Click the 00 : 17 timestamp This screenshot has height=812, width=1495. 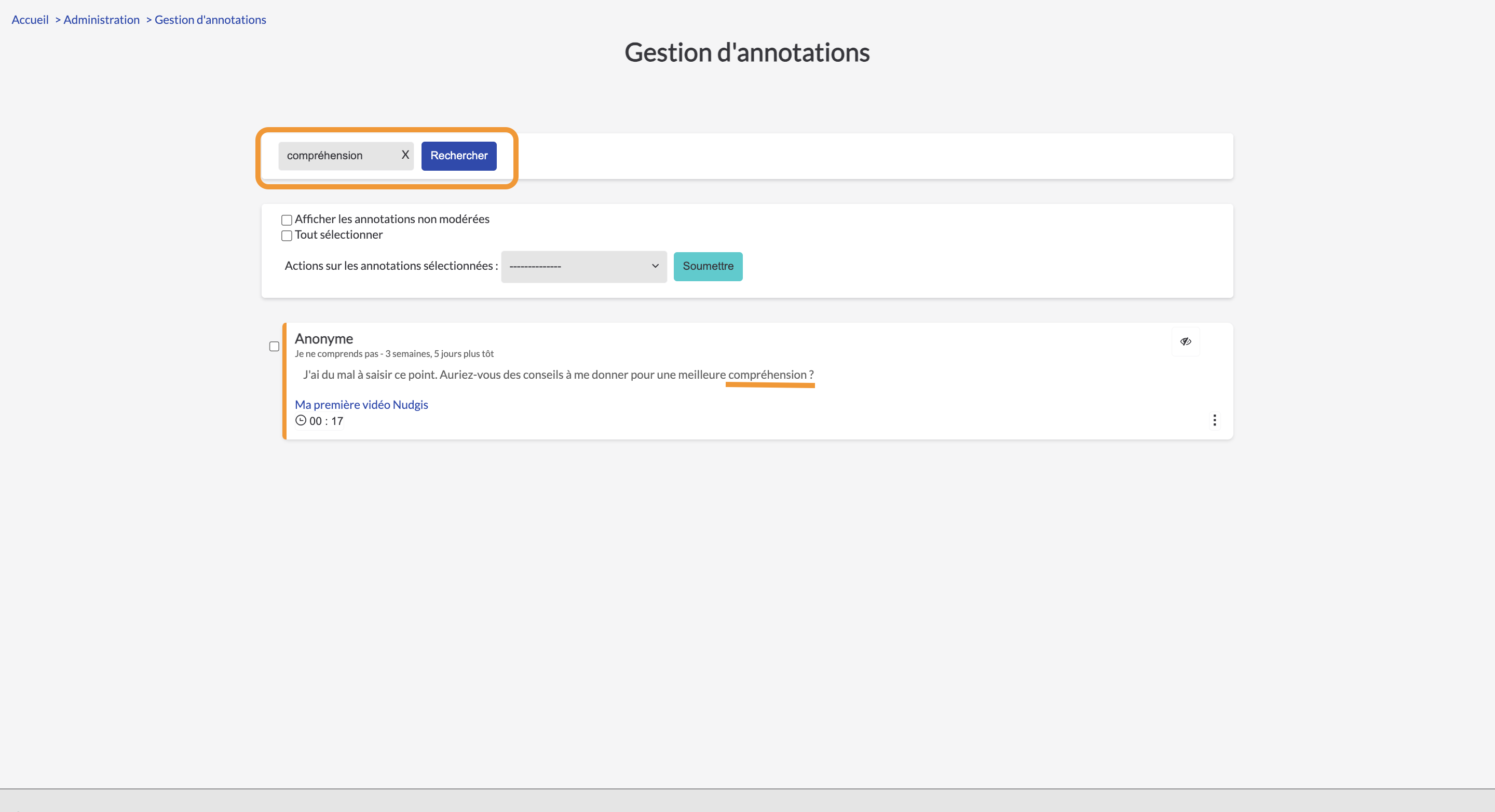[x=326, y=421]
